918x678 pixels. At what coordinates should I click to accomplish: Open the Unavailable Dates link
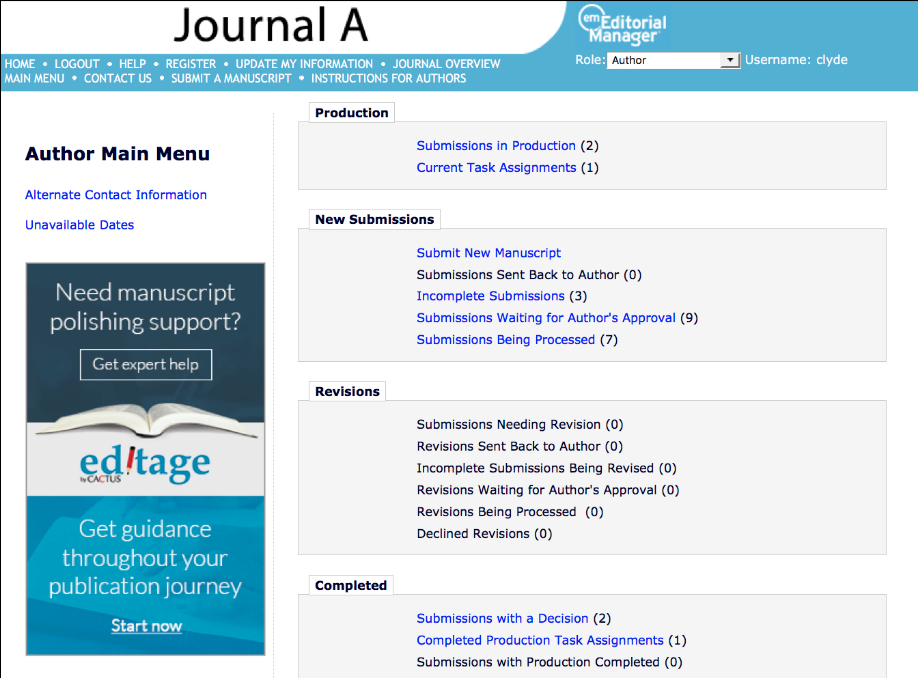coord(80,225)
